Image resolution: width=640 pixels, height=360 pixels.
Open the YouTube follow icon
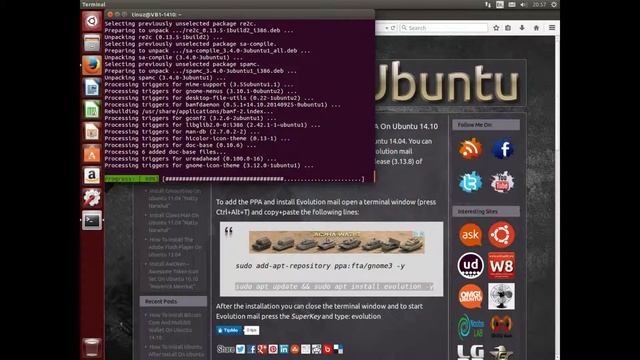[502, 182]
